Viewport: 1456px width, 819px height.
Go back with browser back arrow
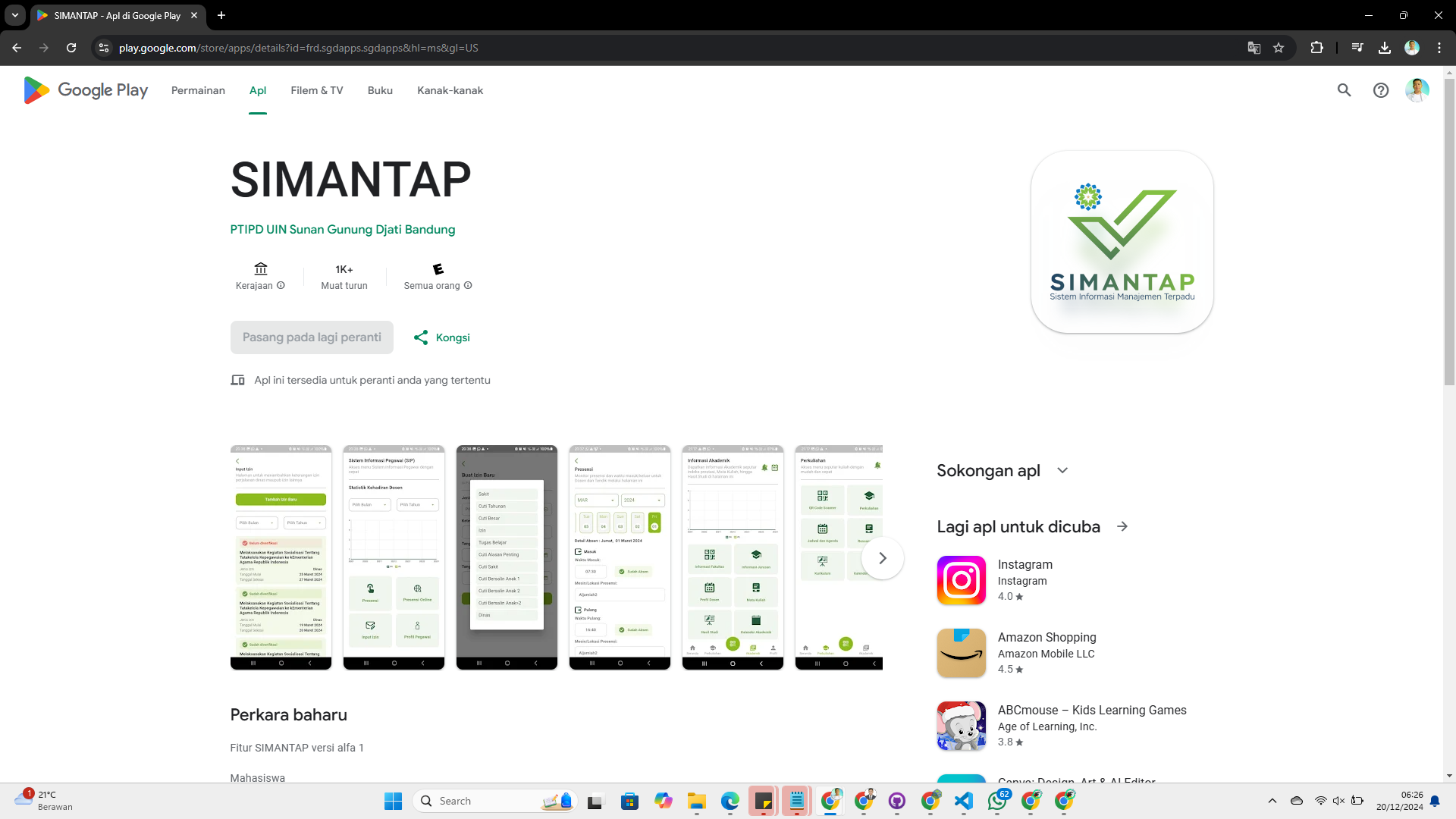[x=17, y=48]
